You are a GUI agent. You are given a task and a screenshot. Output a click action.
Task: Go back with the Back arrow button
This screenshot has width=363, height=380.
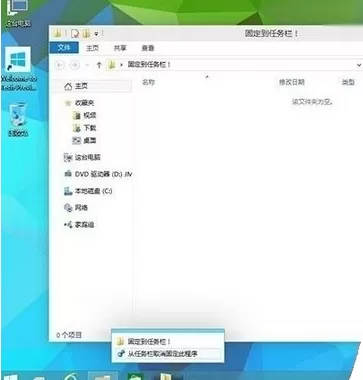pos(60,65)
